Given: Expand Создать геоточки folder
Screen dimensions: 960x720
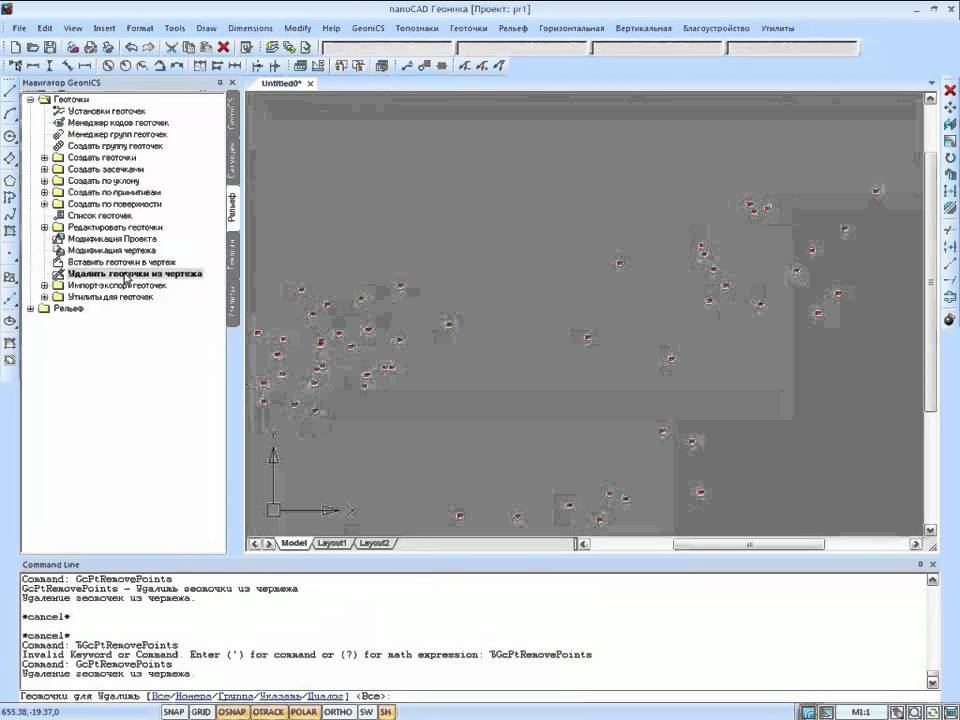Looking at the screenshot, I should pyautogui.click(x=44, y=157).
